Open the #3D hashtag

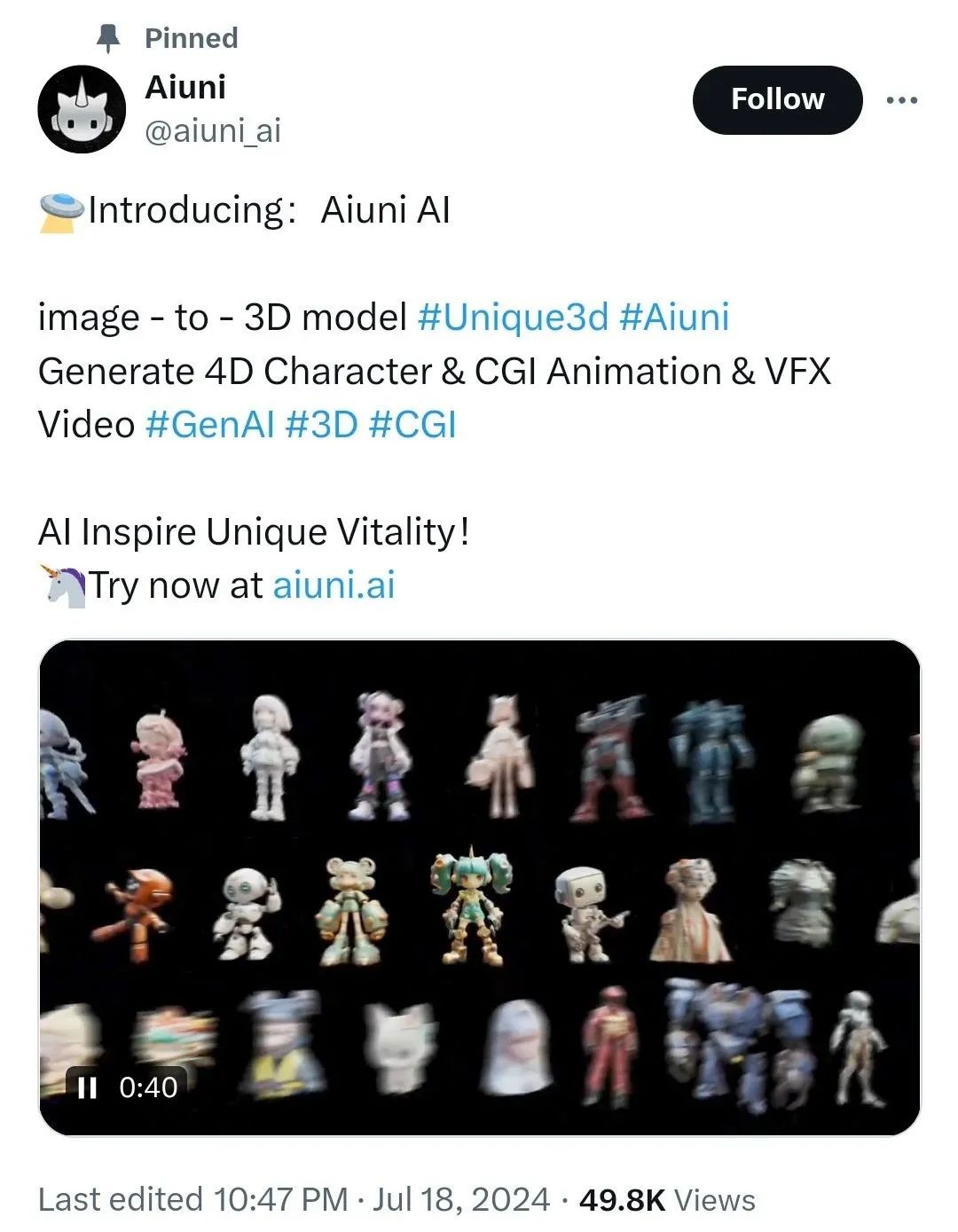pyautogui.click(x=321, y=425)
